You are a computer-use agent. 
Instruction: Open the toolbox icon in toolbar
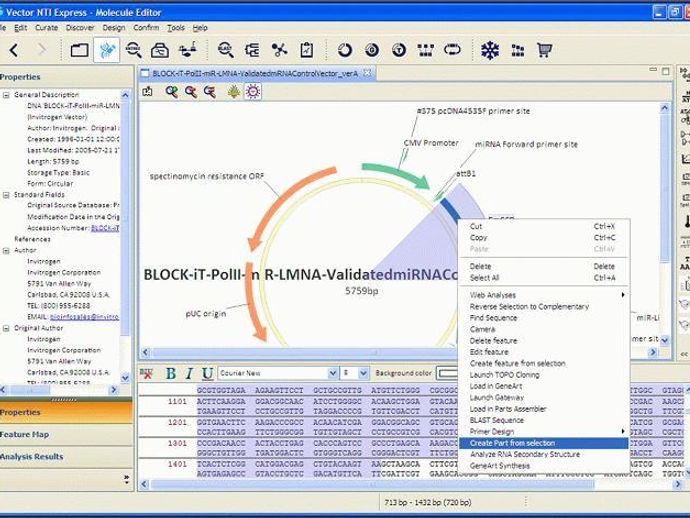160,51
